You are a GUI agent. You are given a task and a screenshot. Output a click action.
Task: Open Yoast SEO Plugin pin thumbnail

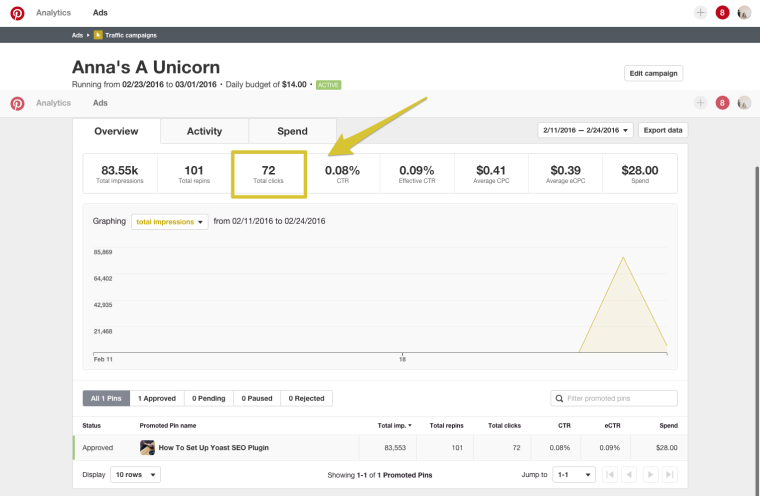(x=147, y=448)
